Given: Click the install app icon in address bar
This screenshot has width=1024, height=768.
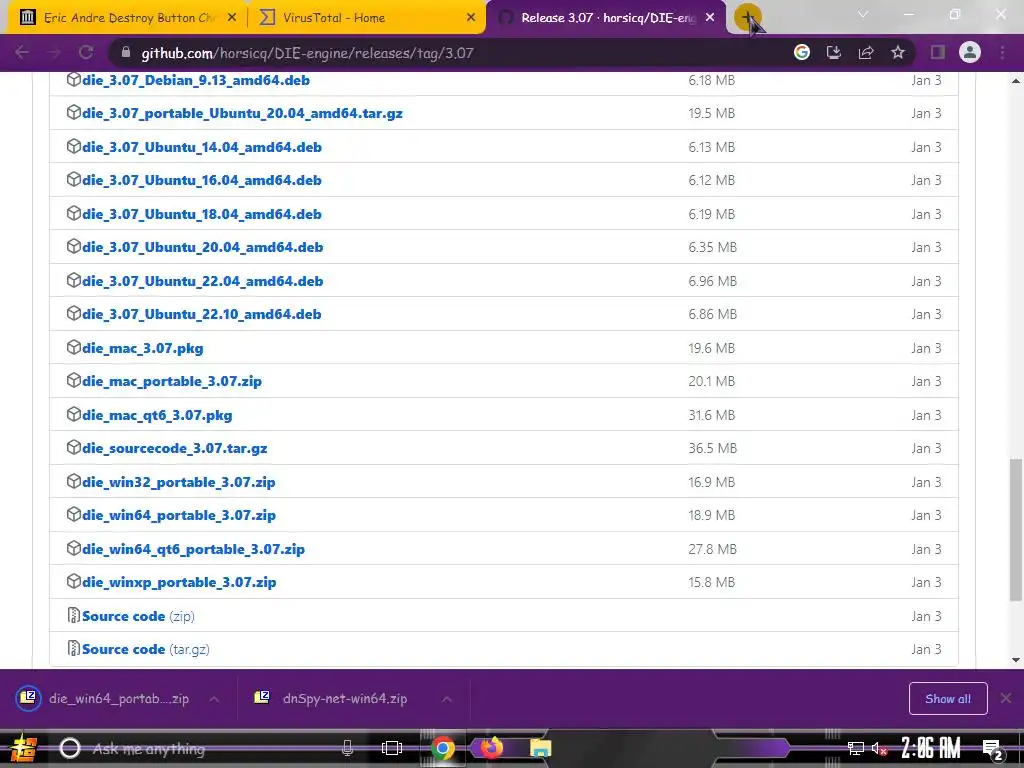Looking at the screenshot, I should tap(834, 52).
